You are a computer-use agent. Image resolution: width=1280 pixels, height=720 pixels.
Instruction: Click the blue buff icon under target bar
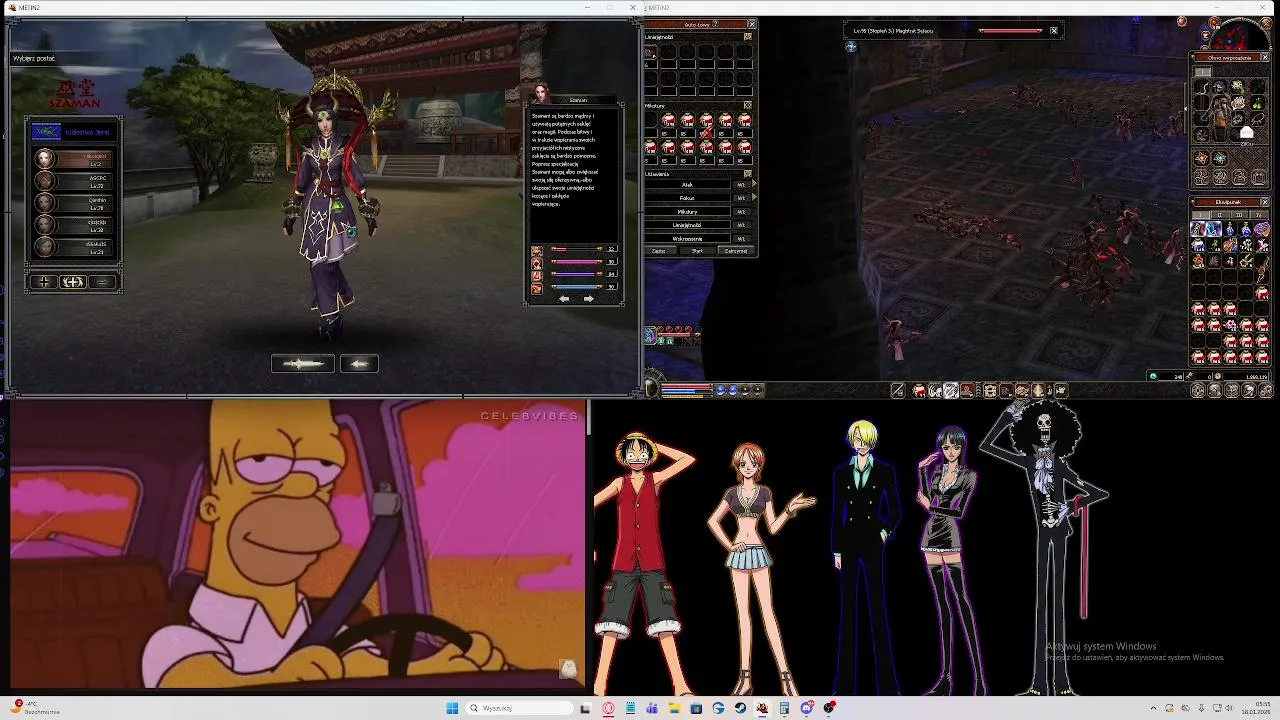(851, 46)
